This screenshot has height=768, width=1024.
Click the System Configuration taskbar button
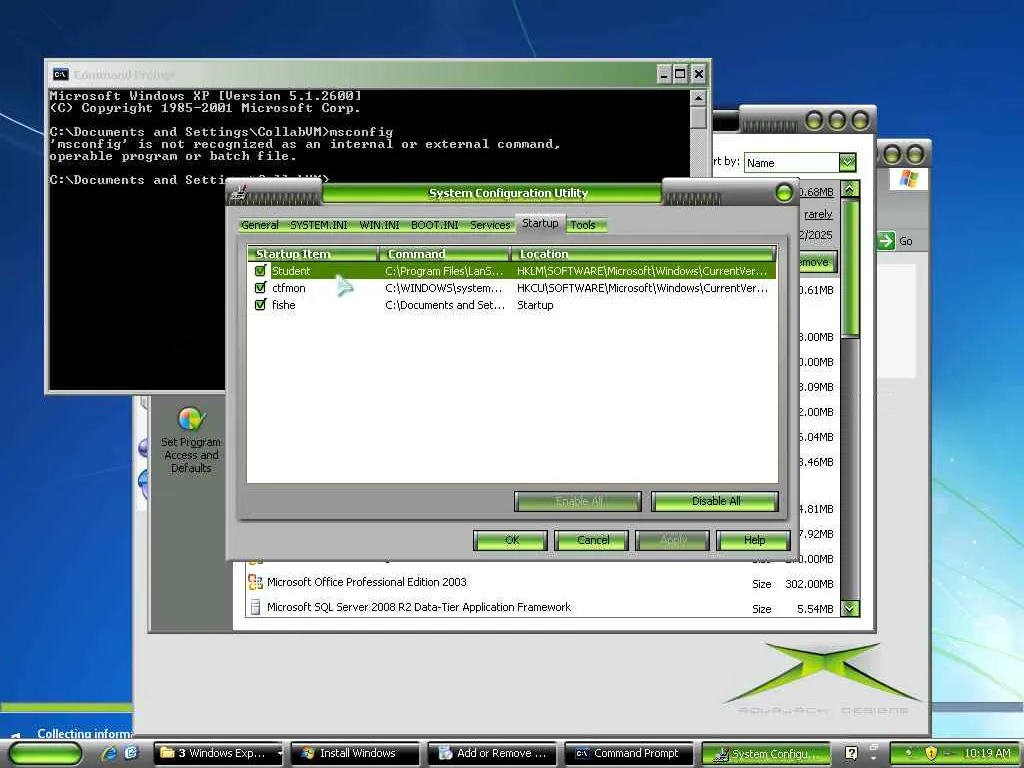(765, 754)
